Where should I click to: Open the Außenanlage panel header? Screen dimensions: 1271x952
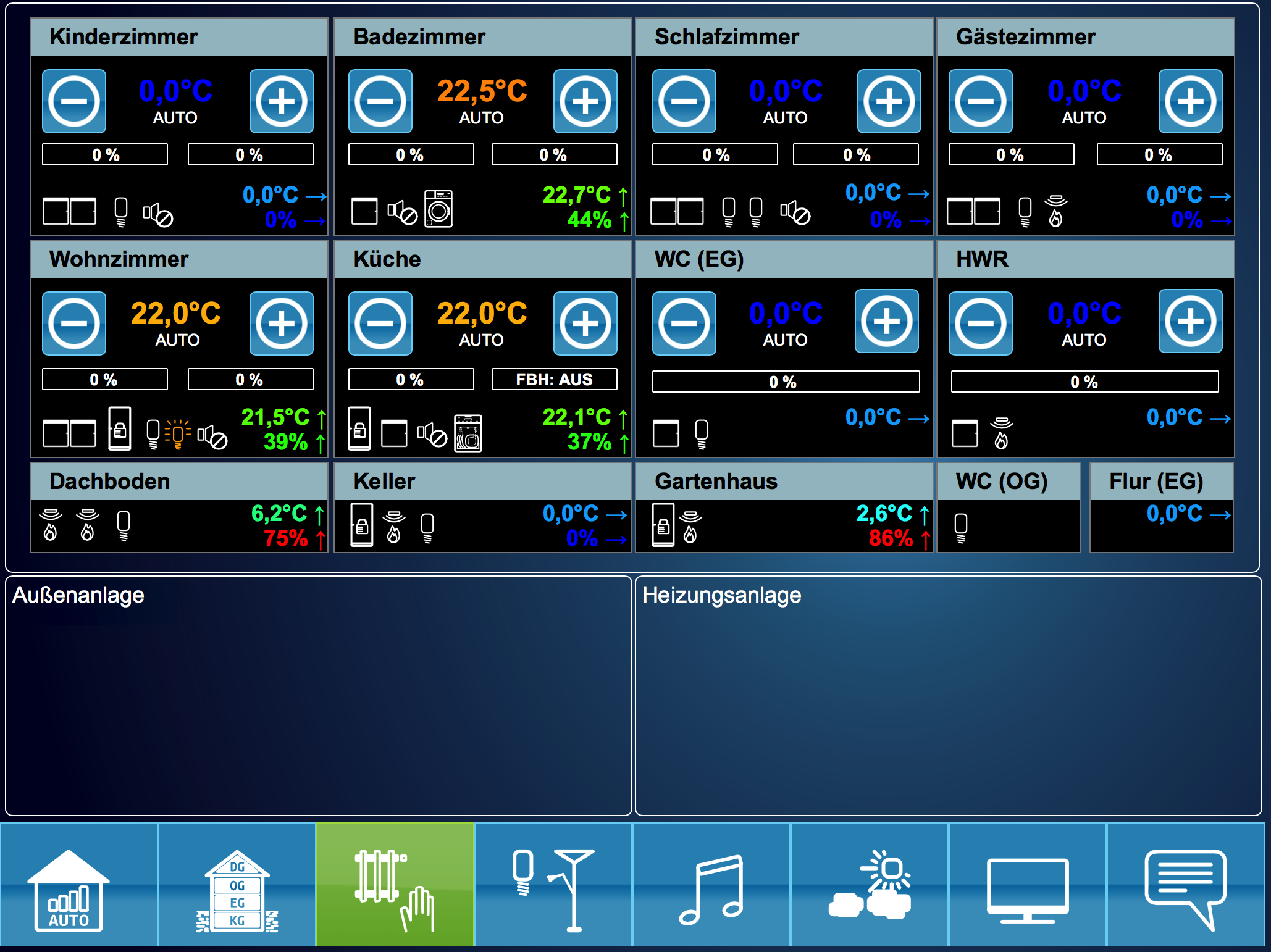click(x=78, y=595)
